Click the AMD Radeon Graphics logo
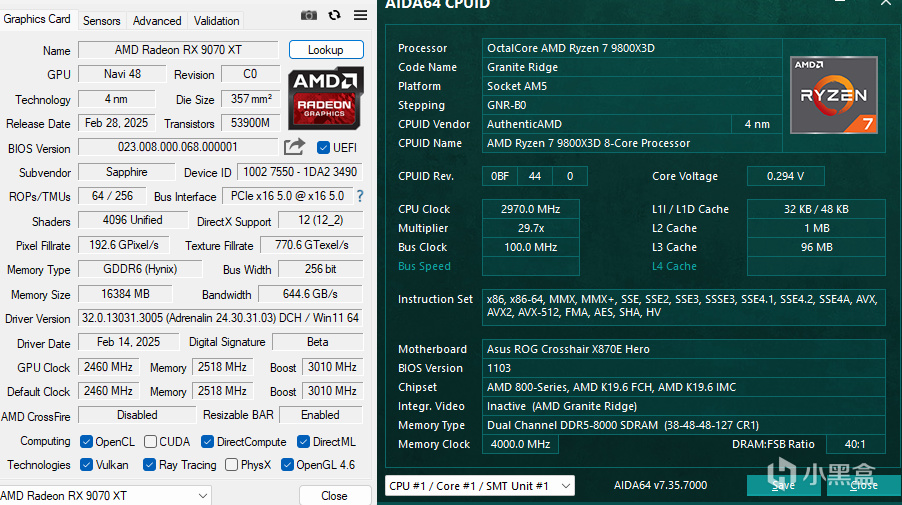 (325, 96)
